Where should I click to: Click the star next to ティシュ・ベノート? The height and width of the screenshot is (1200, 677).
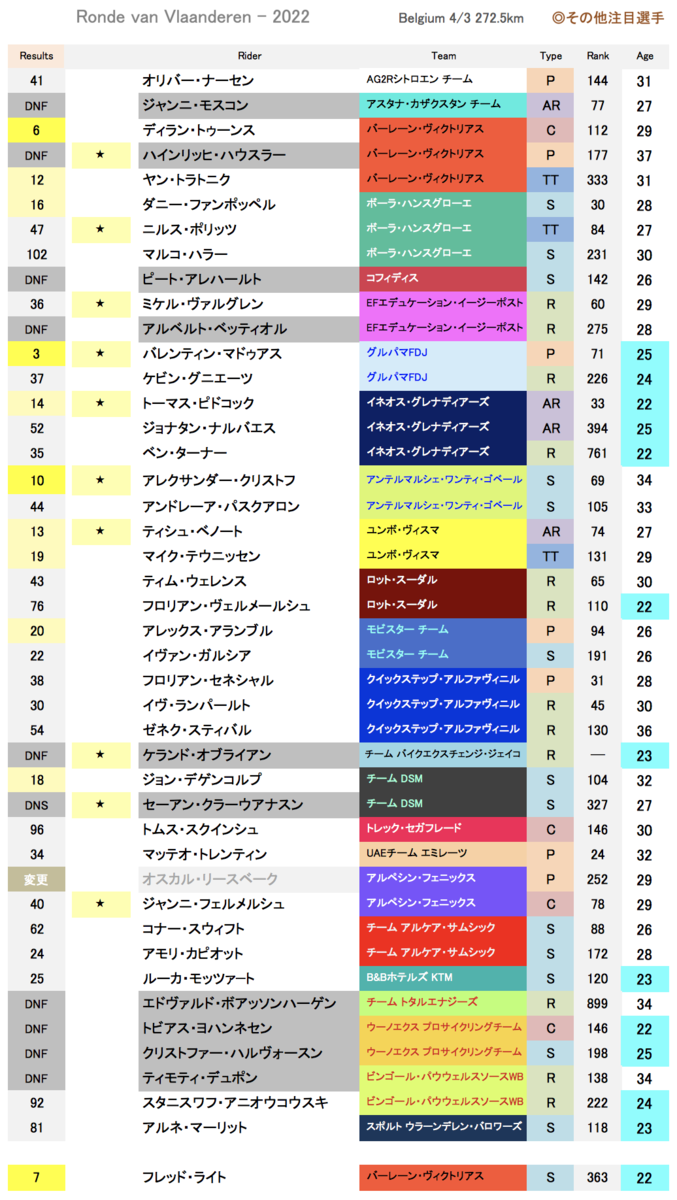(x=101, y=531)
